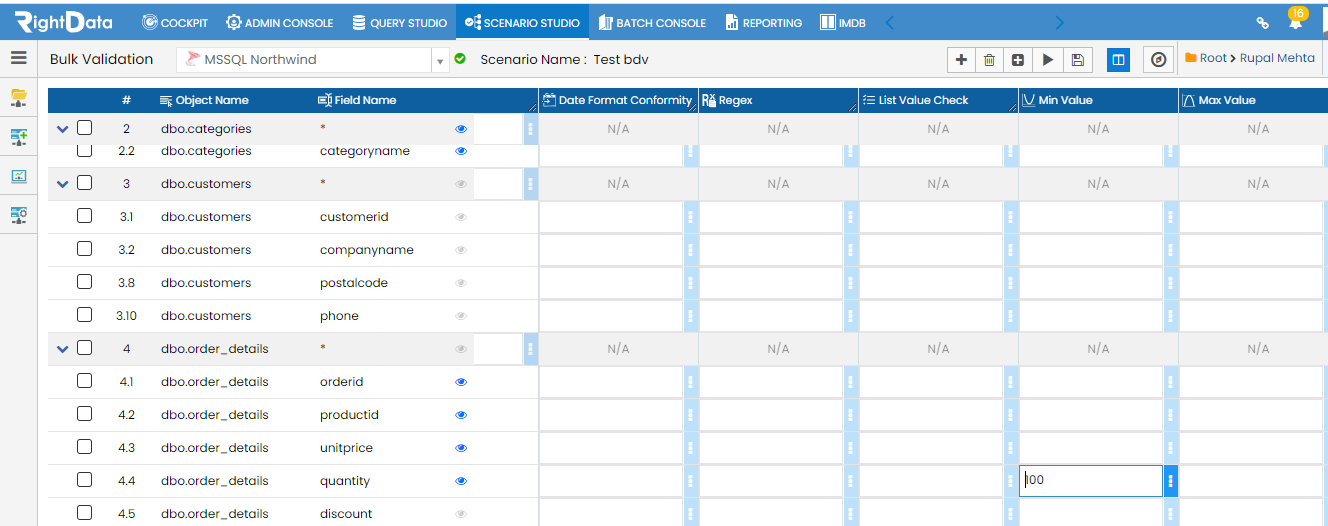Image resolution: width=1328 pixels, height=526 pixels.
Task: Check the box for dbo.customers companyname row
Action: tap(85, 249)
